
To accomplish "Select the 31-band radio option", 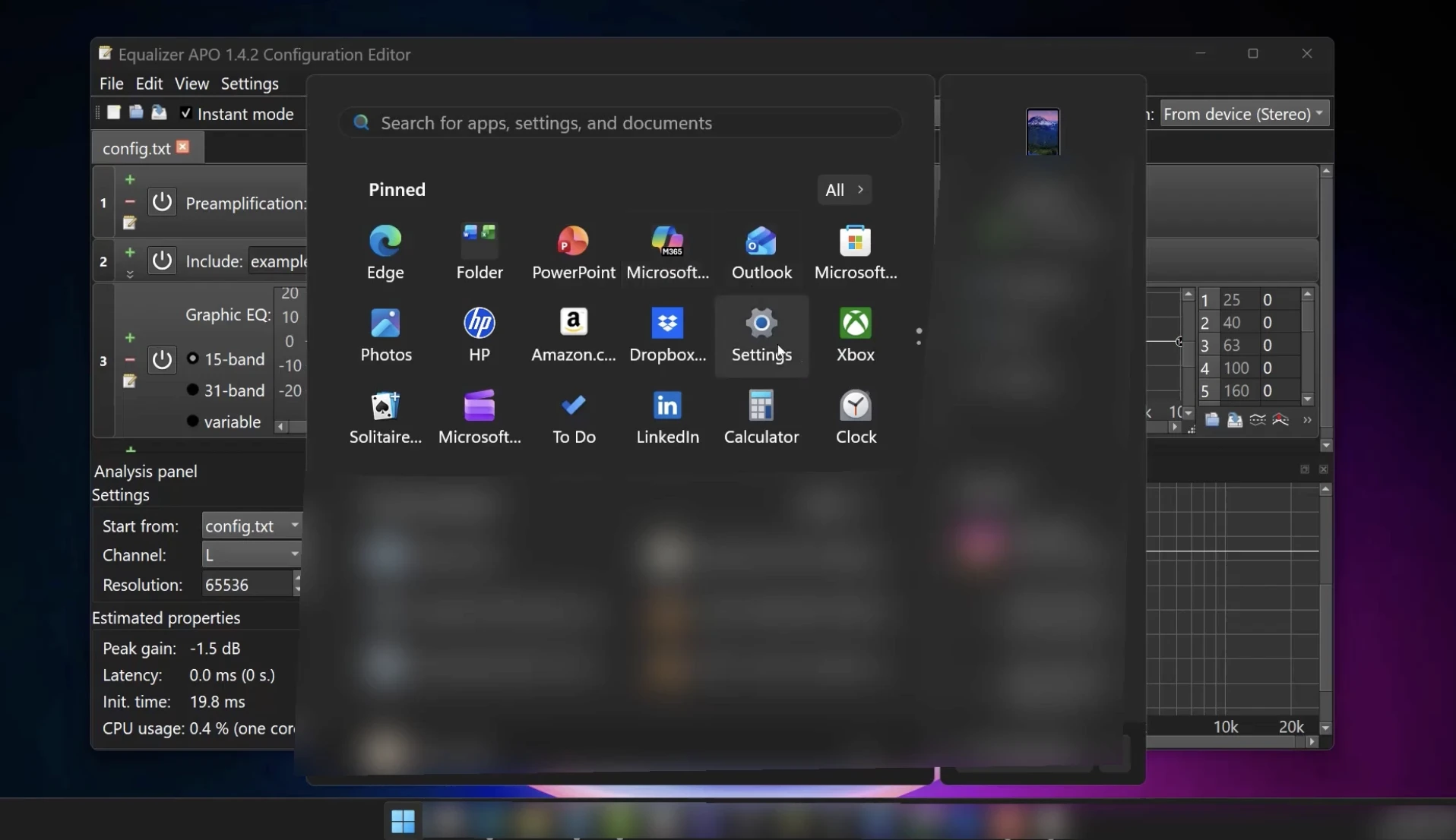I will point(193,390).
